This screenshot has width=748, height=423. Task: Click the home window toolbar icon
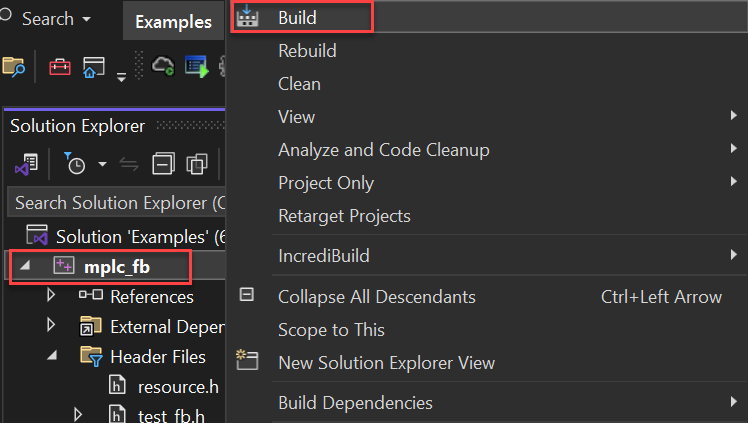[94, 67]
